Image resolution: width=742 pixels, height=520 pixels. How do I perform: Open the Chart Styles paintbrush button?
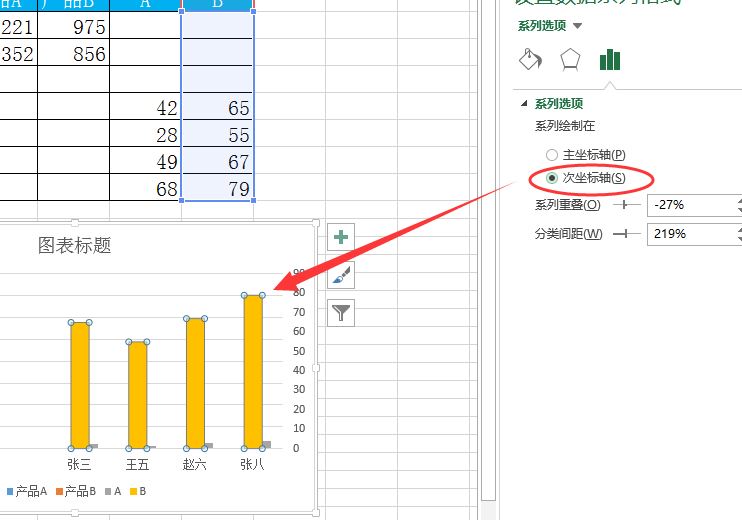point(342,275)
